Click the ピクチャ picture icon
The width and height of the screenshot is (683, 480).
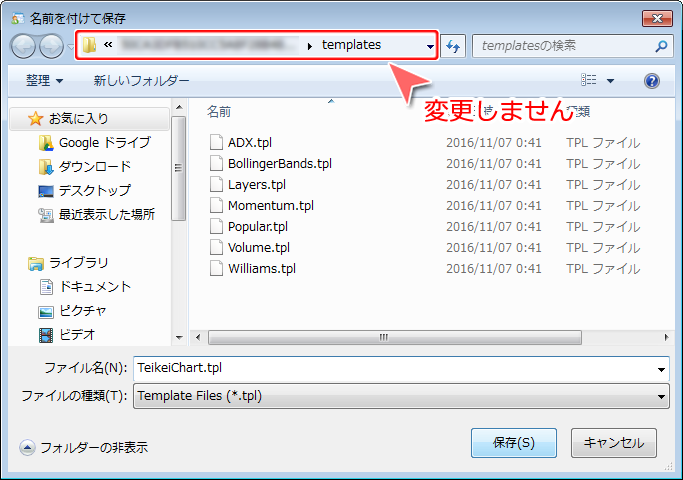tap(46, 312)
